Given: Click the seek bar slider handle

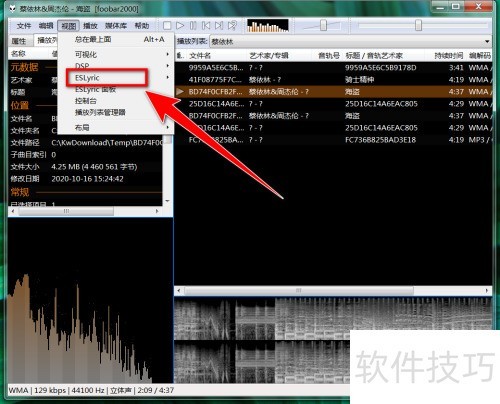Looking at the screenshot, I should click(x=418, y=25).
